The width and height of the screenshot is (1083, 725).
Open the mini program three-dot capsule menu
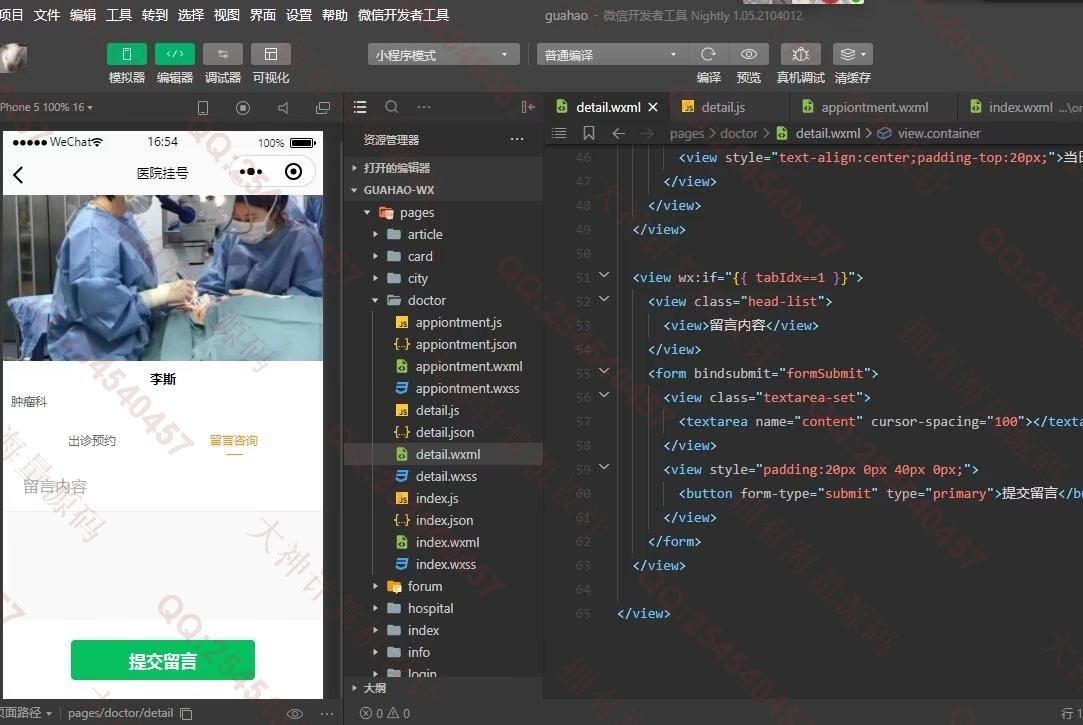251,171
